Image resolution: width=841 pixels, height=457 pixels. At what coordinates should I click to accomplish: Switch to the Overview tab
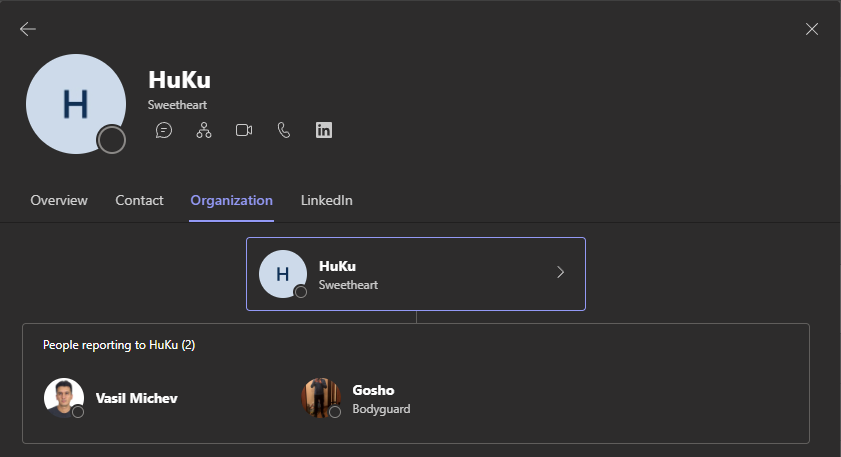pos(59,200)
